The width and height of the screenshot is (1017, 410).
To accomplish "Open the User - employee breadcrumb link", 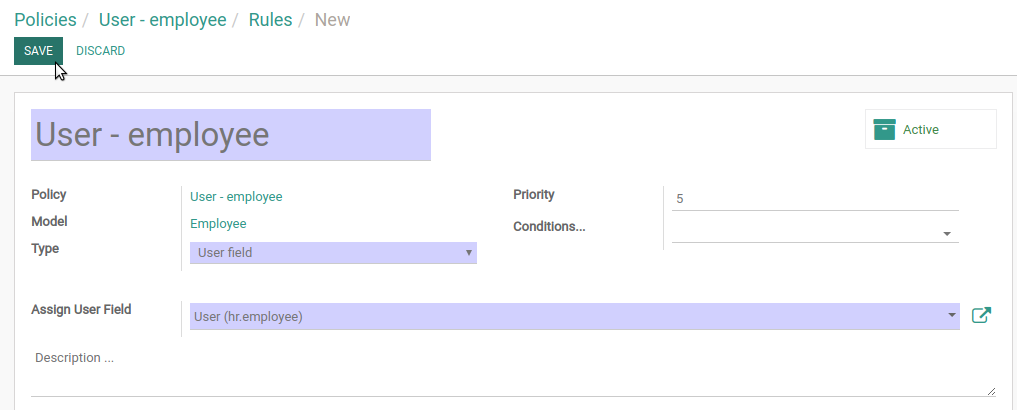I will 162,19.
